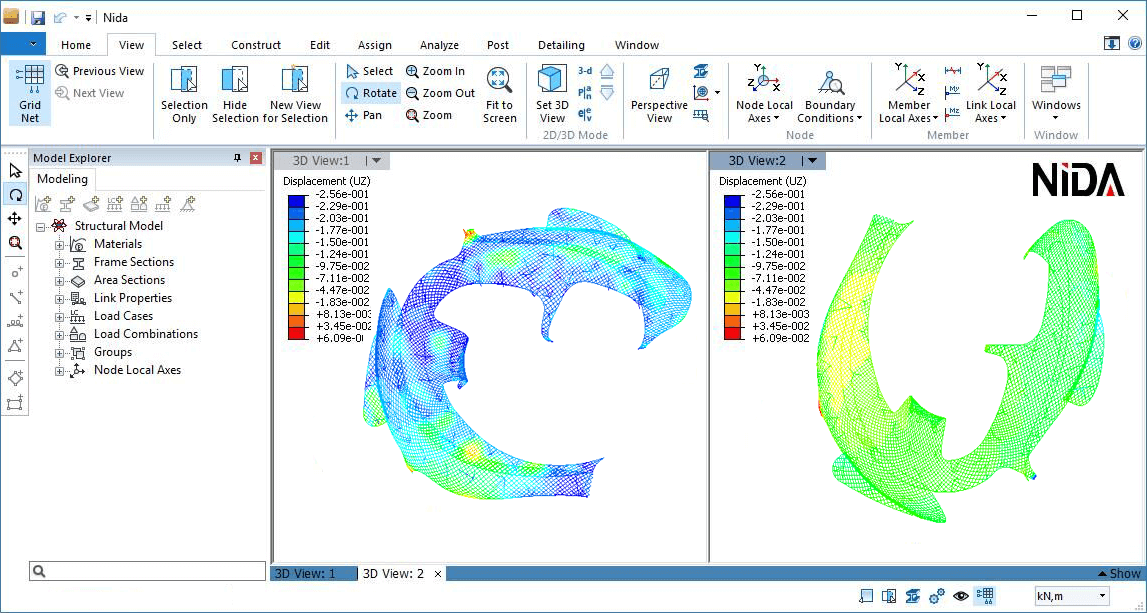Click the add support icon in Model Explorer
Image resolution: width=1147 pixels, height=613 pixels.
pos(188,203)
